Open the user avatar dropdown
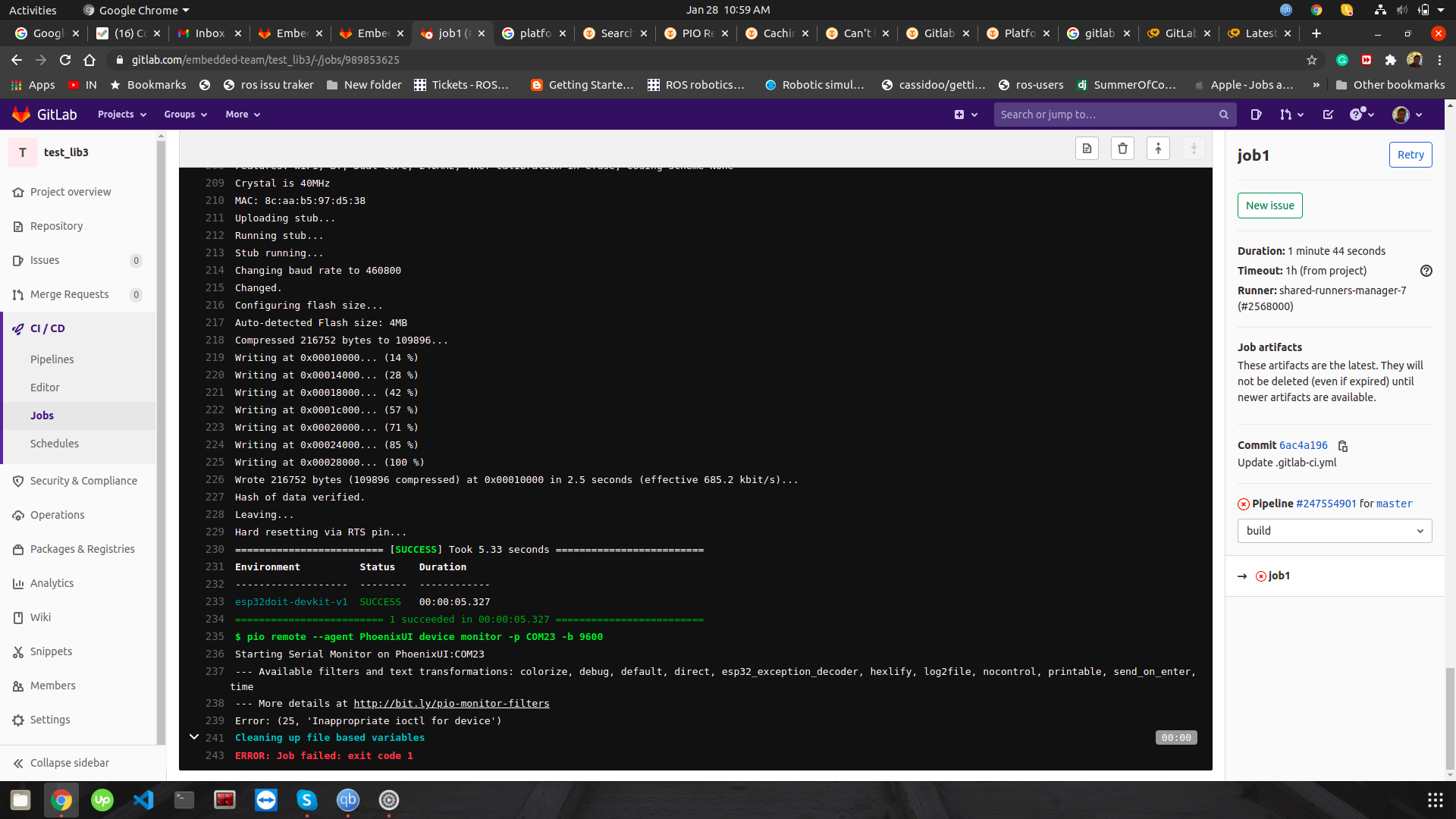Image resolution: width=1456 pixels, height=819 pixels. [x=1407, y=115]
